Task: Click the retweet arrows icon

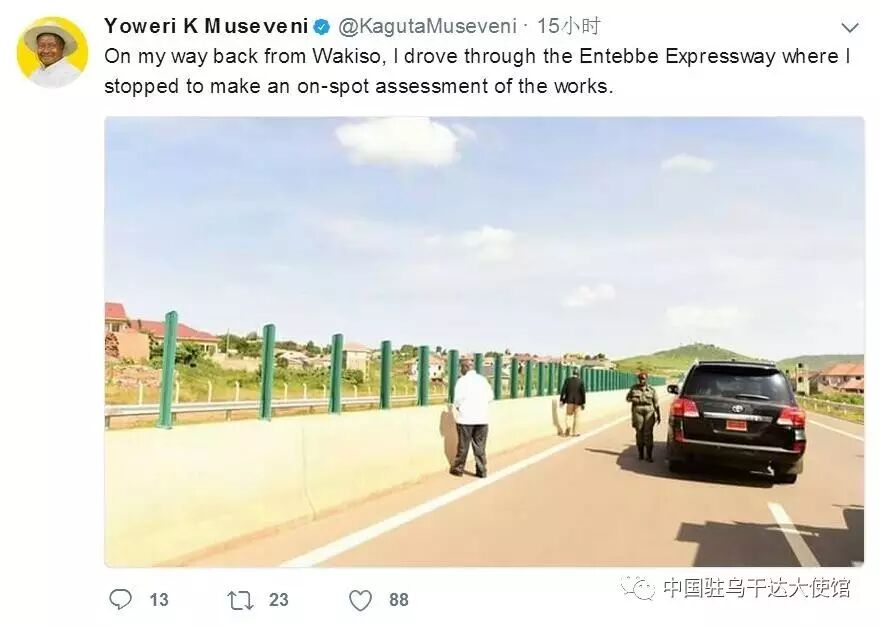Action: 240,600
